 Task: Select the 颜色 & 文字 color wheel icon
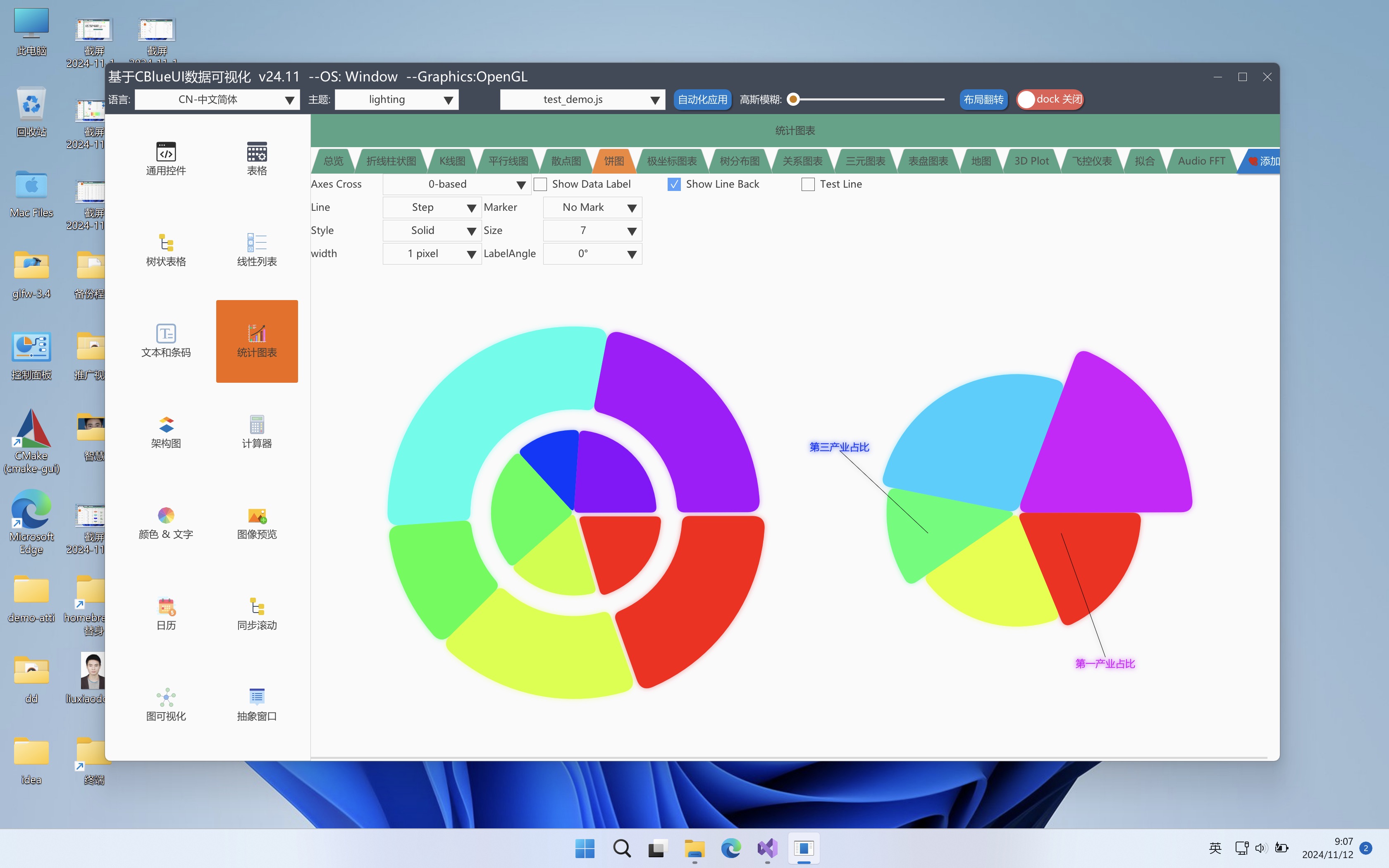pos(166,515)
